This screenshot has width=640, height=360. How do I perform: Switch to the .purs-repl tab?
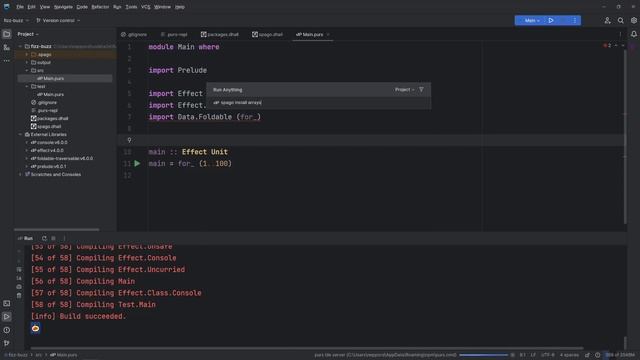coord(174,34)
